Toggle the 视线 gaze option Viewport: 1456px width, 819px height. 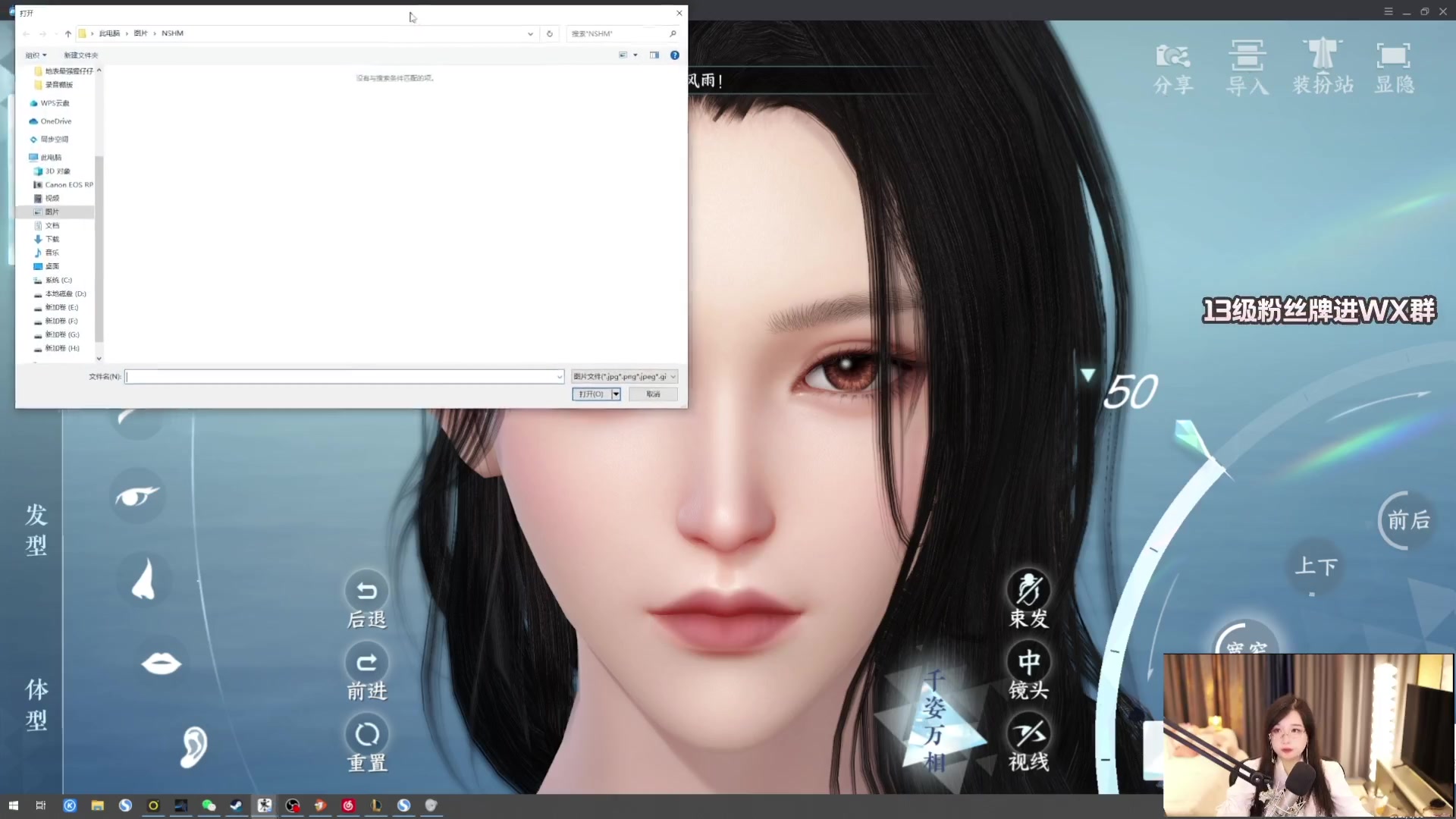coord(1028,743)
